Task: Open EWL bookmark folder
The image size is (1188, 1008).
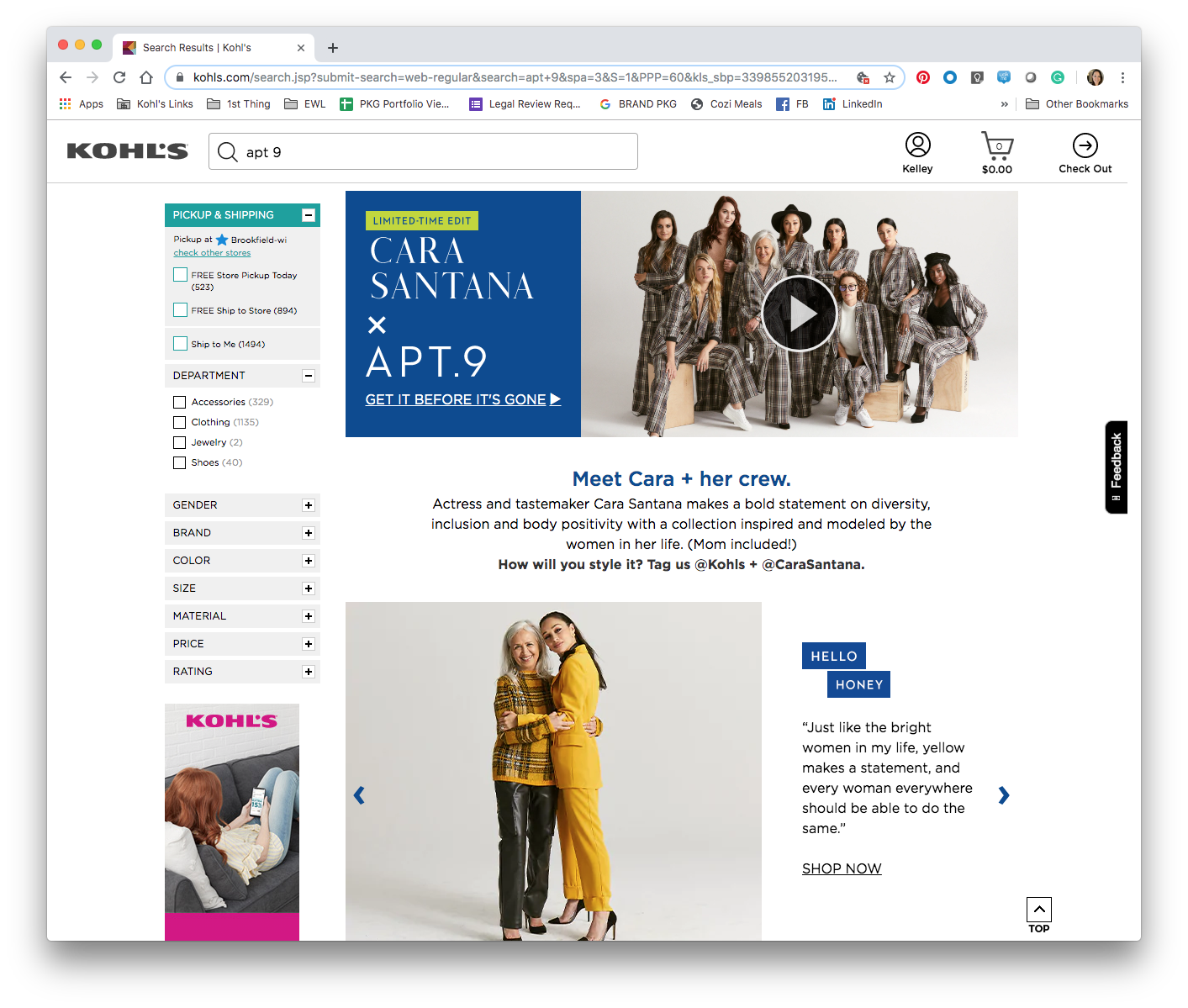Action: (305, 104)
